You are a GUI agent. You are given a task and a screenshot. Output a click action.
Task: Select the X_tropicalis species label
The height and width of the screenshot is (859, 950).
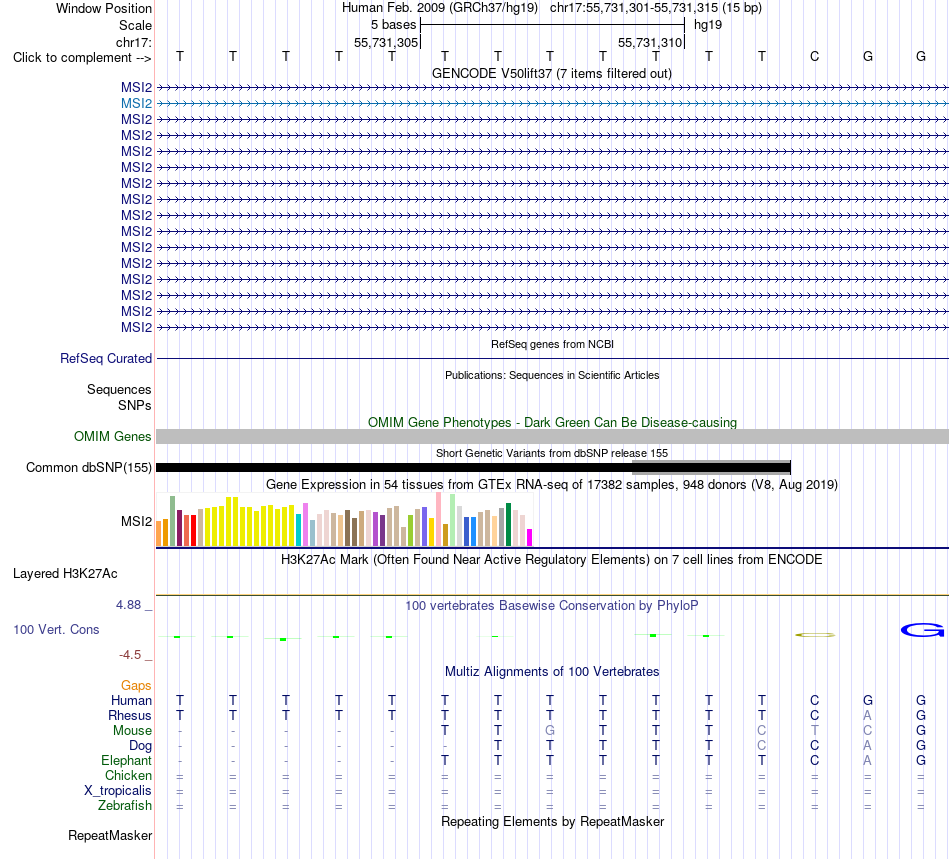(118, 791)
